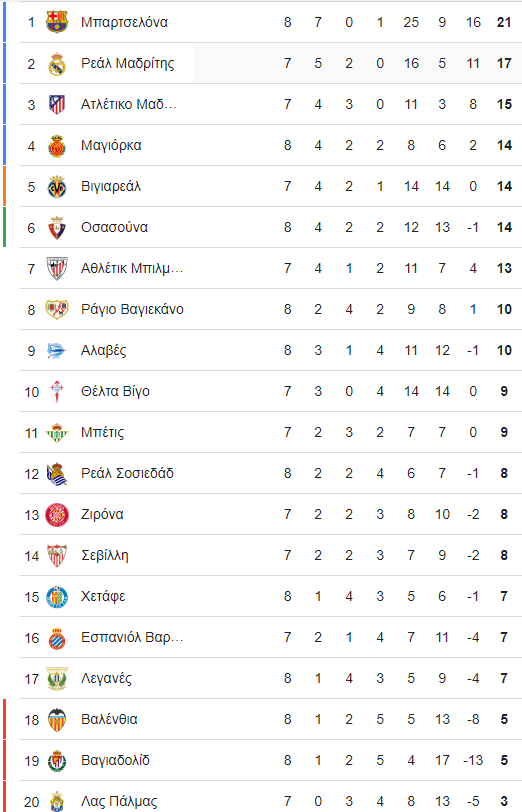
Task: Select the Real Sociedad crest icon
Action: tap(57, 473)
